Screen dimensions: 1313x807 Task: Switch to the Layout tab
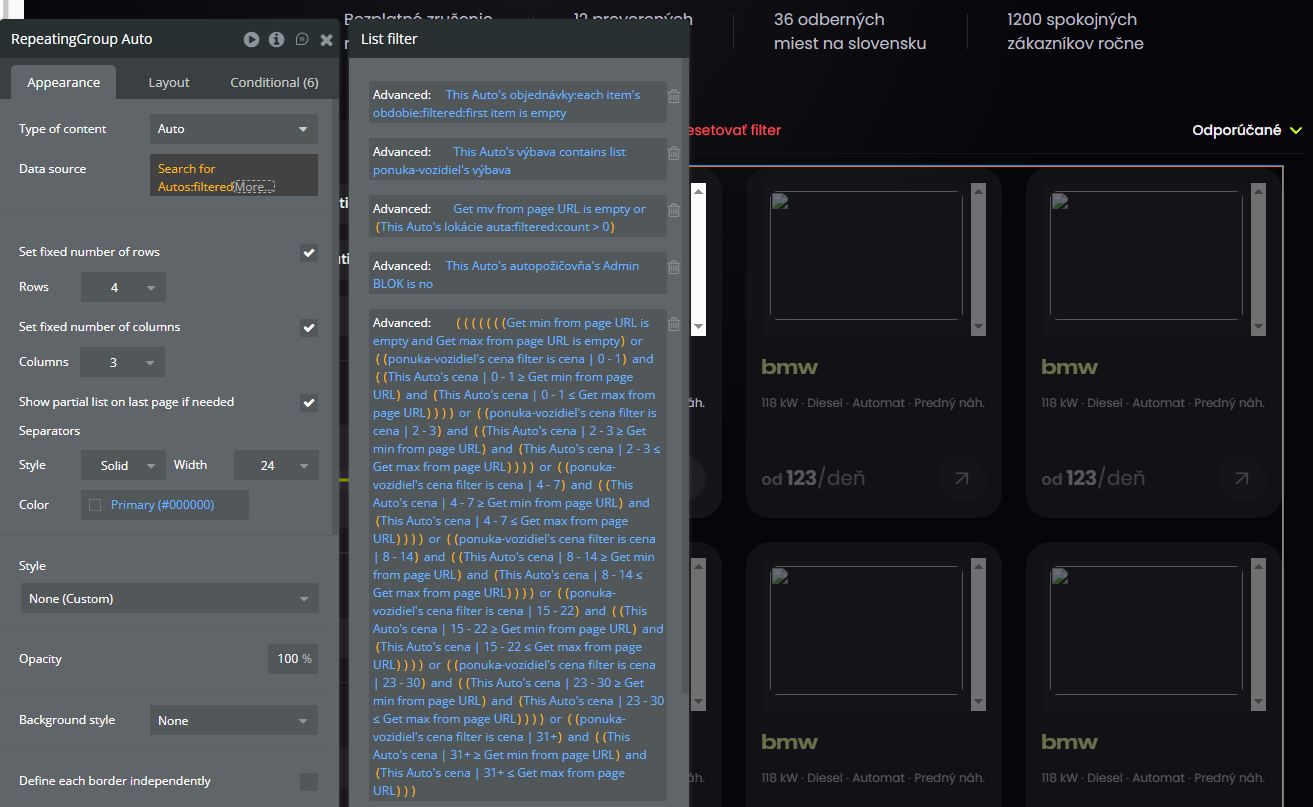pos(169,82)
